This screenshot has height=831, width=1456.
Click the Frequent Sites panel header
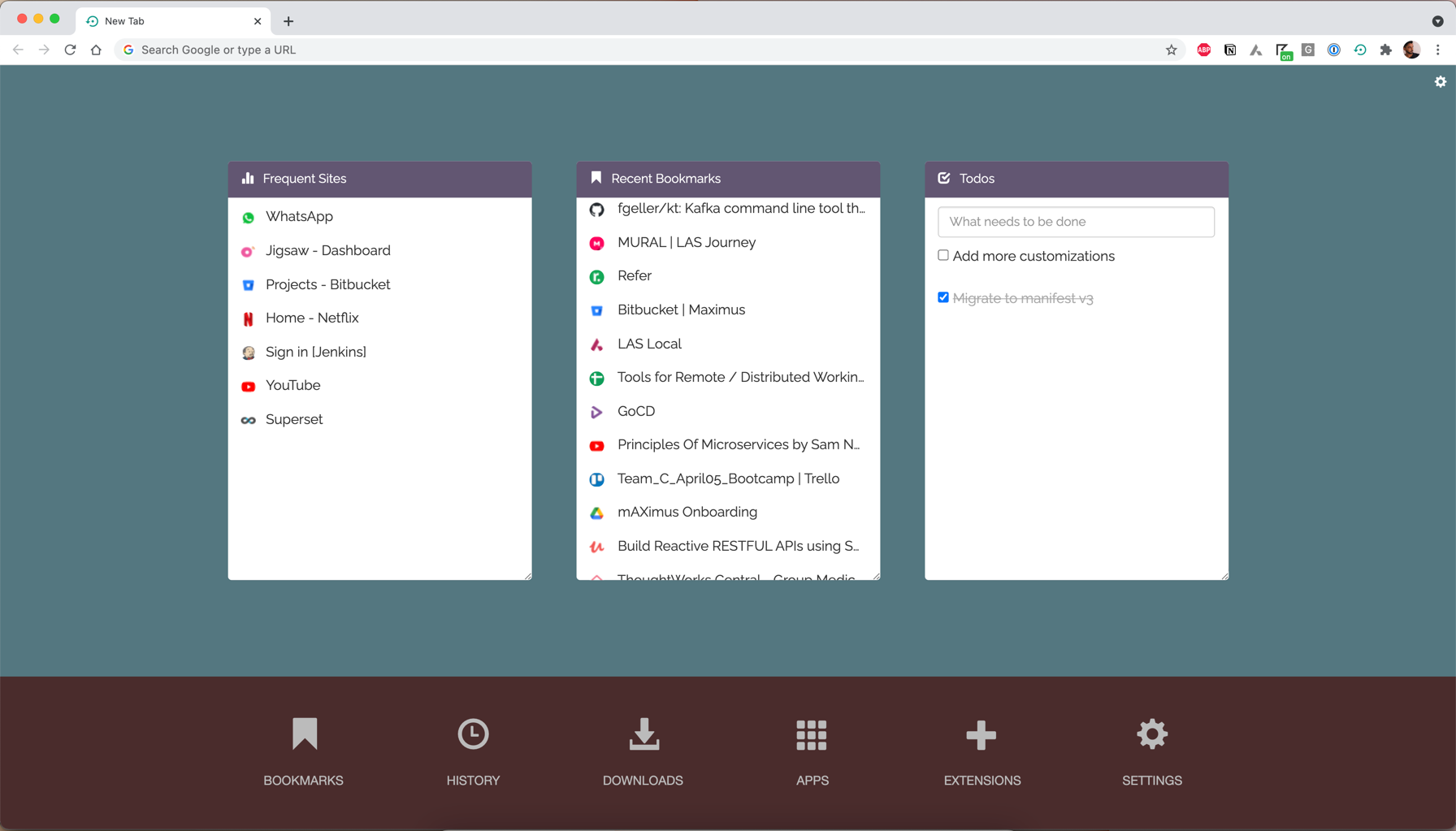click(379, 179)
